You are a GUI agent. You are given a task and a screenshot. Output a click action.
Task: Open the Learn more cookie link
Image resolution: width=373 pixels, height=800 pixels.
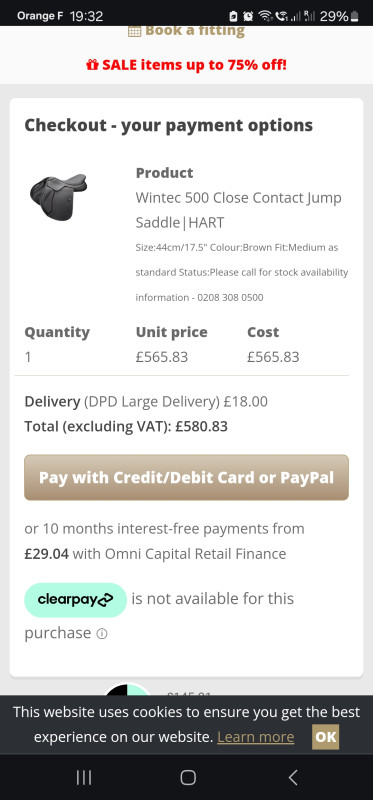(256, 737)
